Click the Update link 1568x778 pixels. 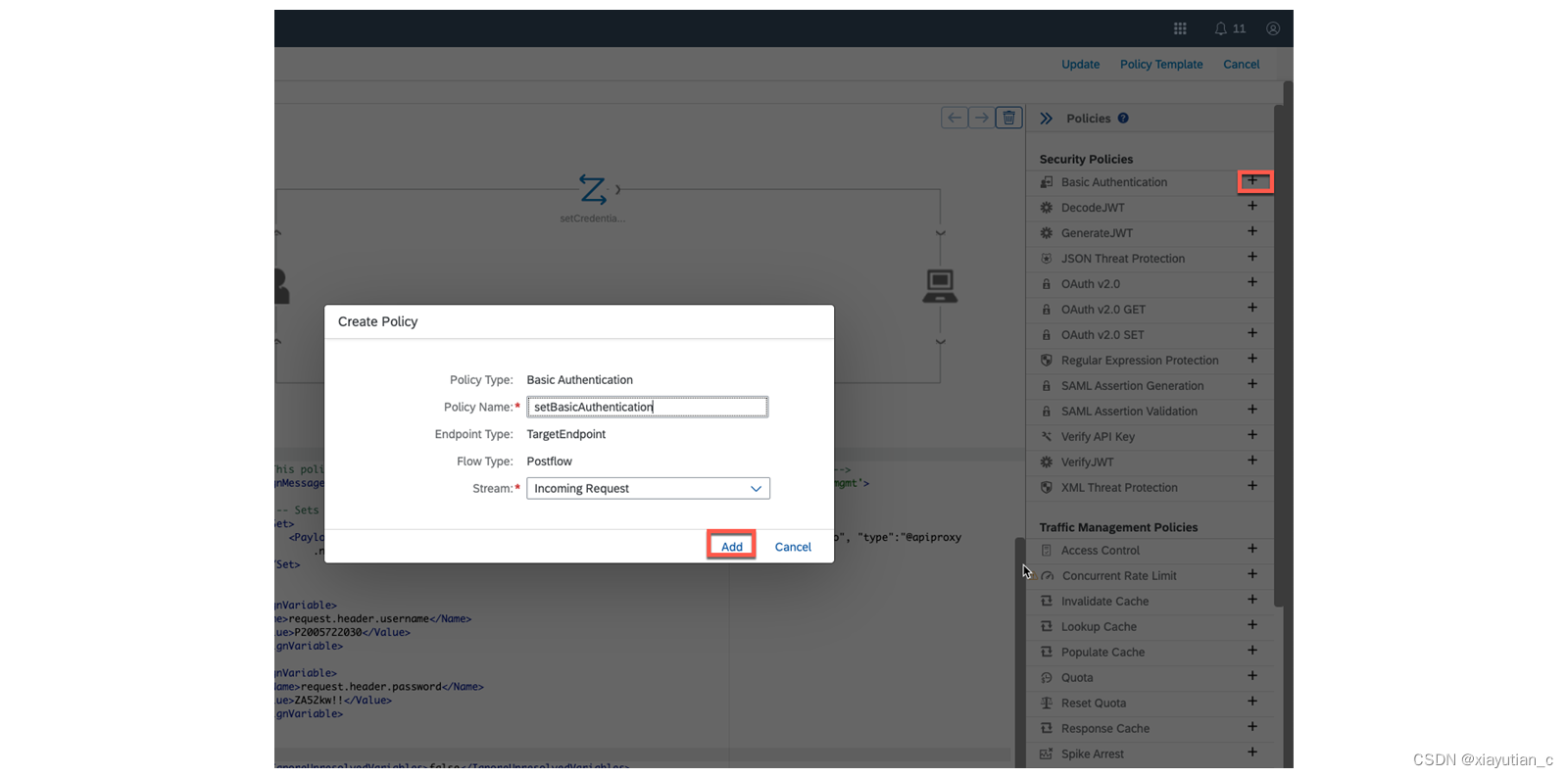pyautogui.click(x=1081, y=65)
